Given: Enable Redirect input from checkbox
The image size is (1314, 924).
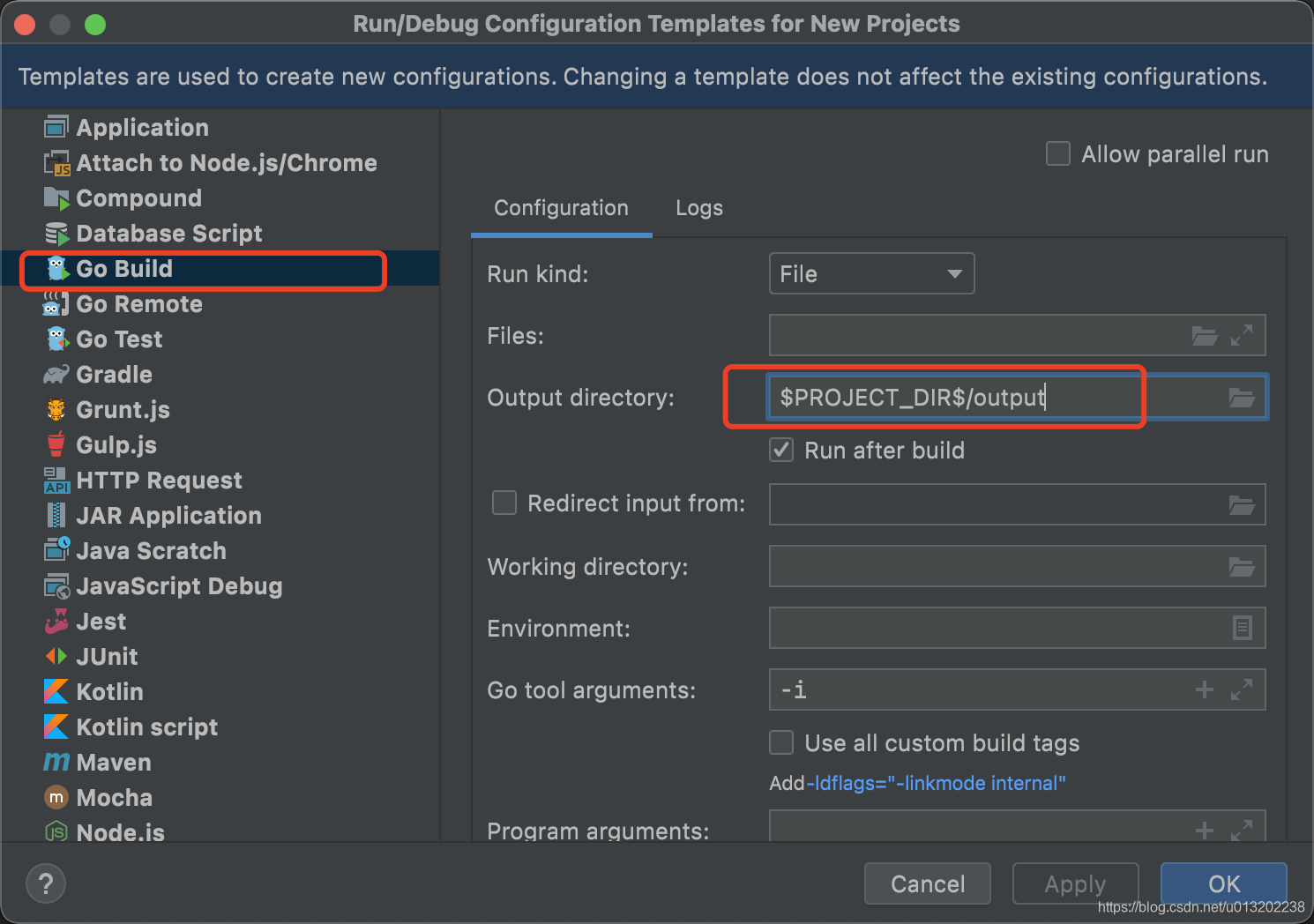Looking at the screenshot, I should [x=504, y=503].
